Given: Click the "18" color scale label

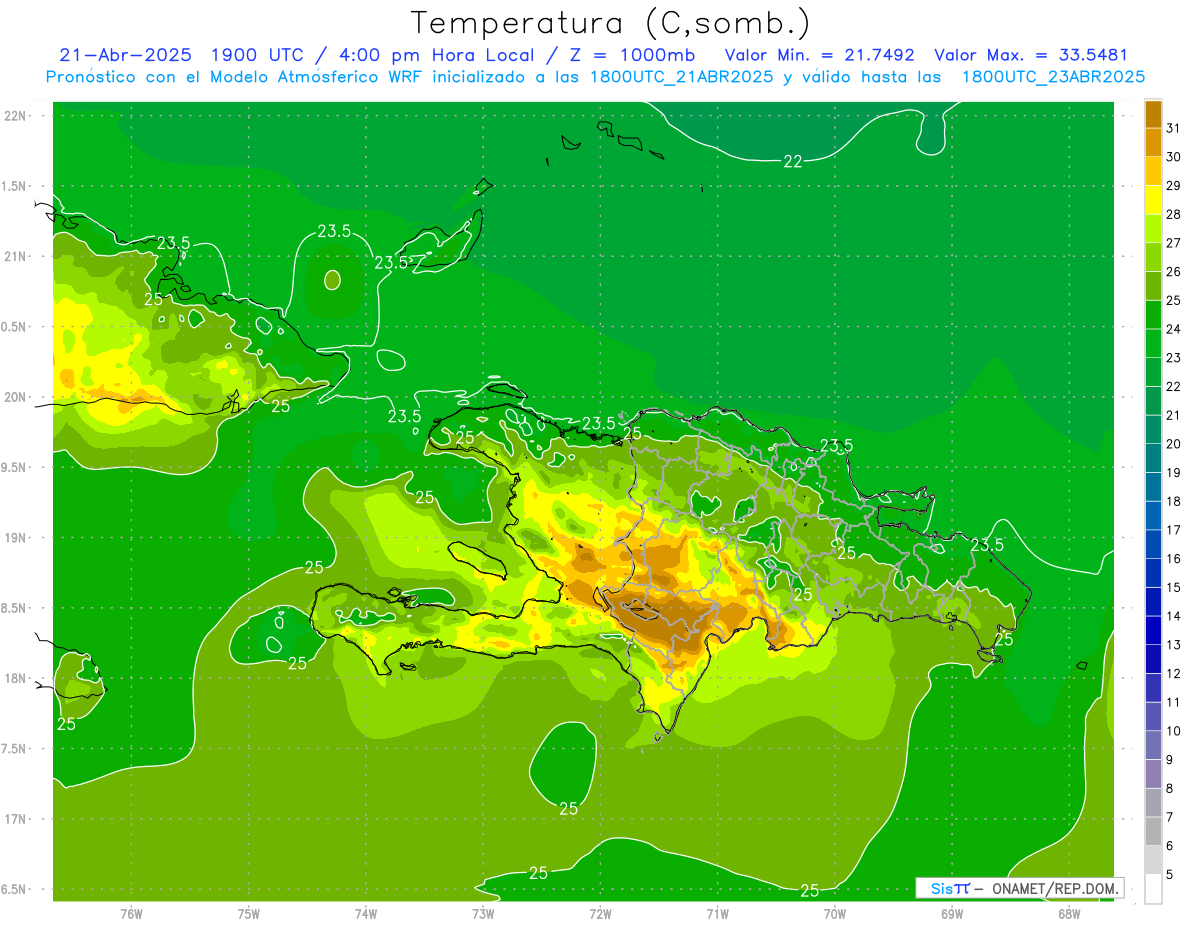Looking at the screenshot, I should [1173, 501].
